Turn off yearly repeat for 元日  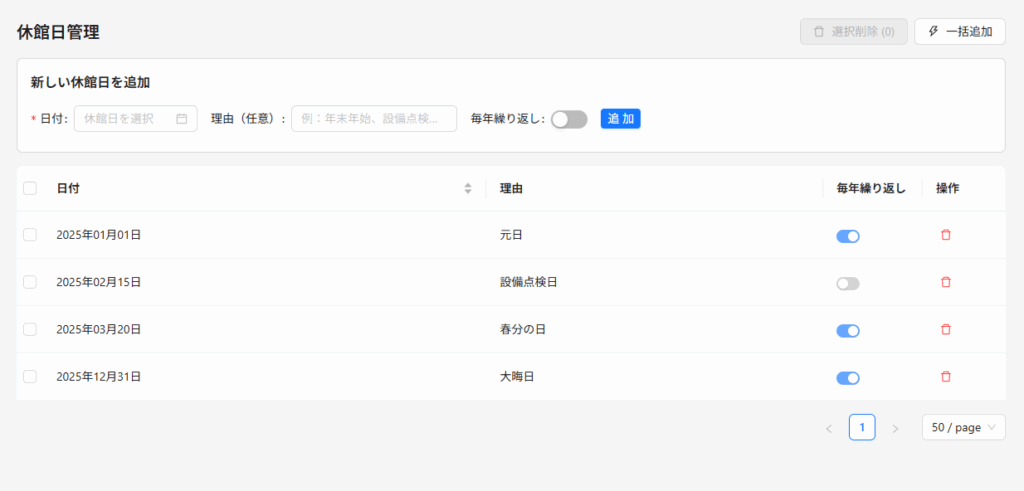pos(848,236)
